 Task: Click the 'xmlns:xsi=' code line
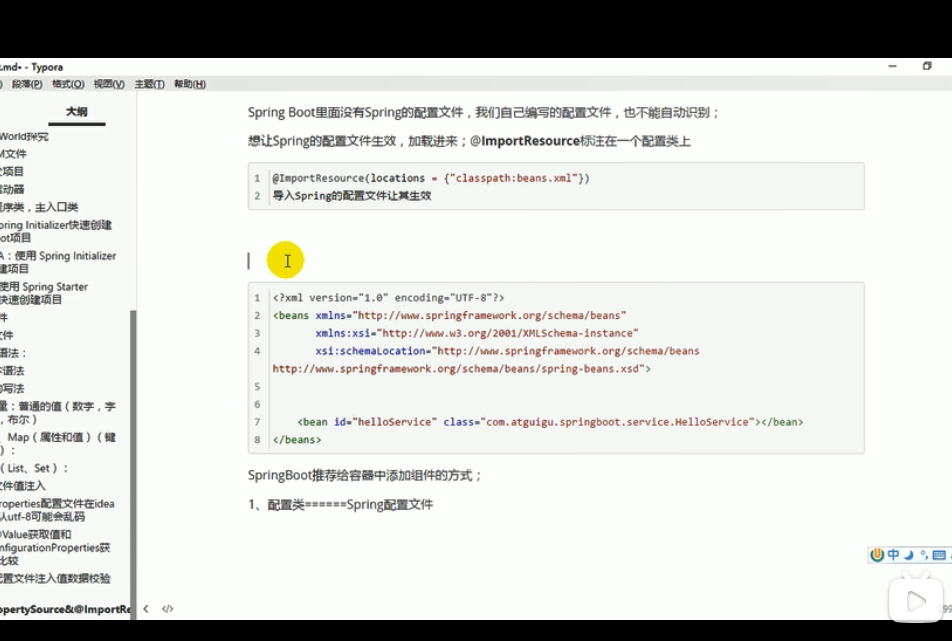(477, 333)
